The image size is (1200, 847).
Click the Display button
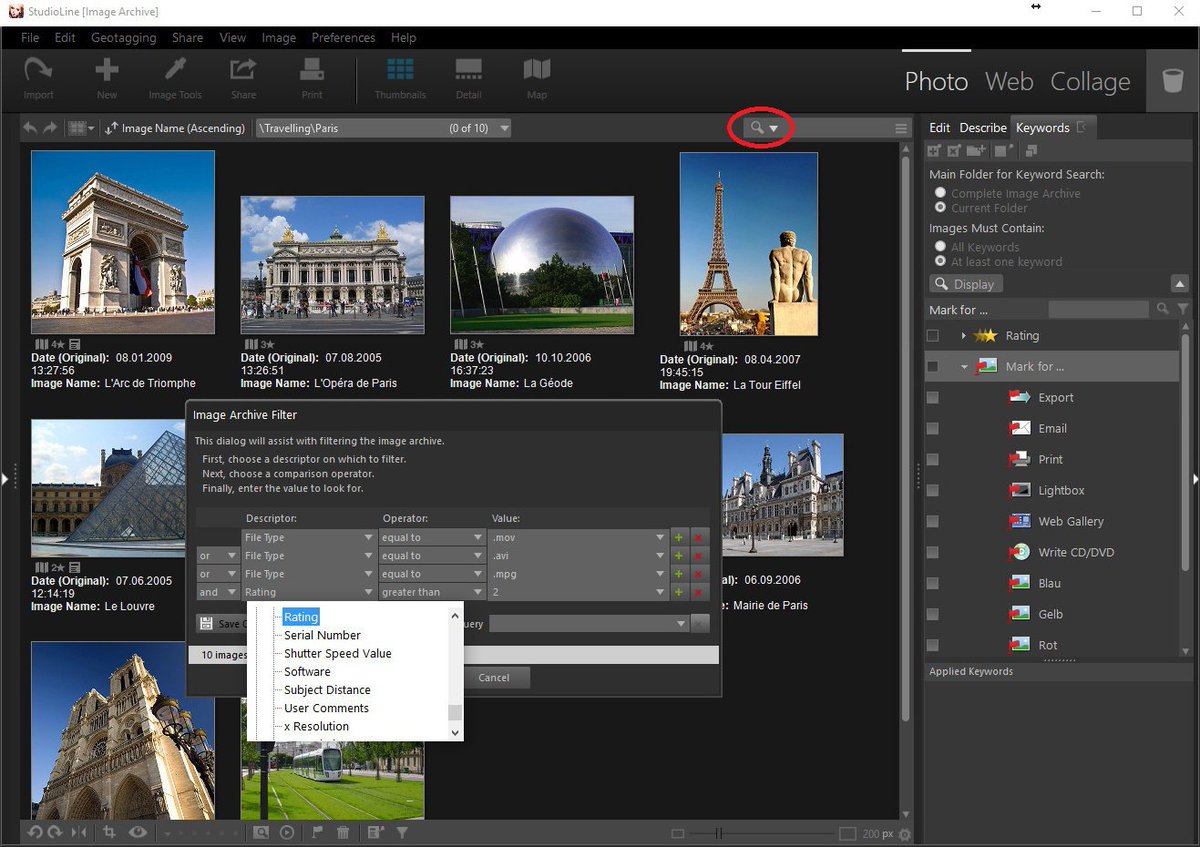[x=966, y=284]
